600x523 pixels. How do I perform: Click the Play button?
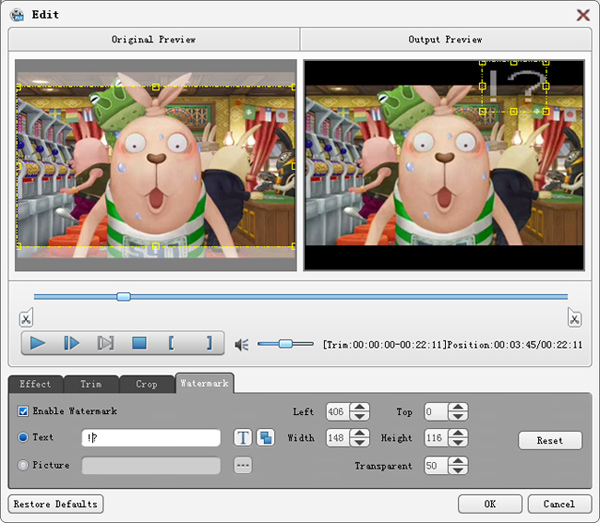pyautogui.click(x=38, y=343)
